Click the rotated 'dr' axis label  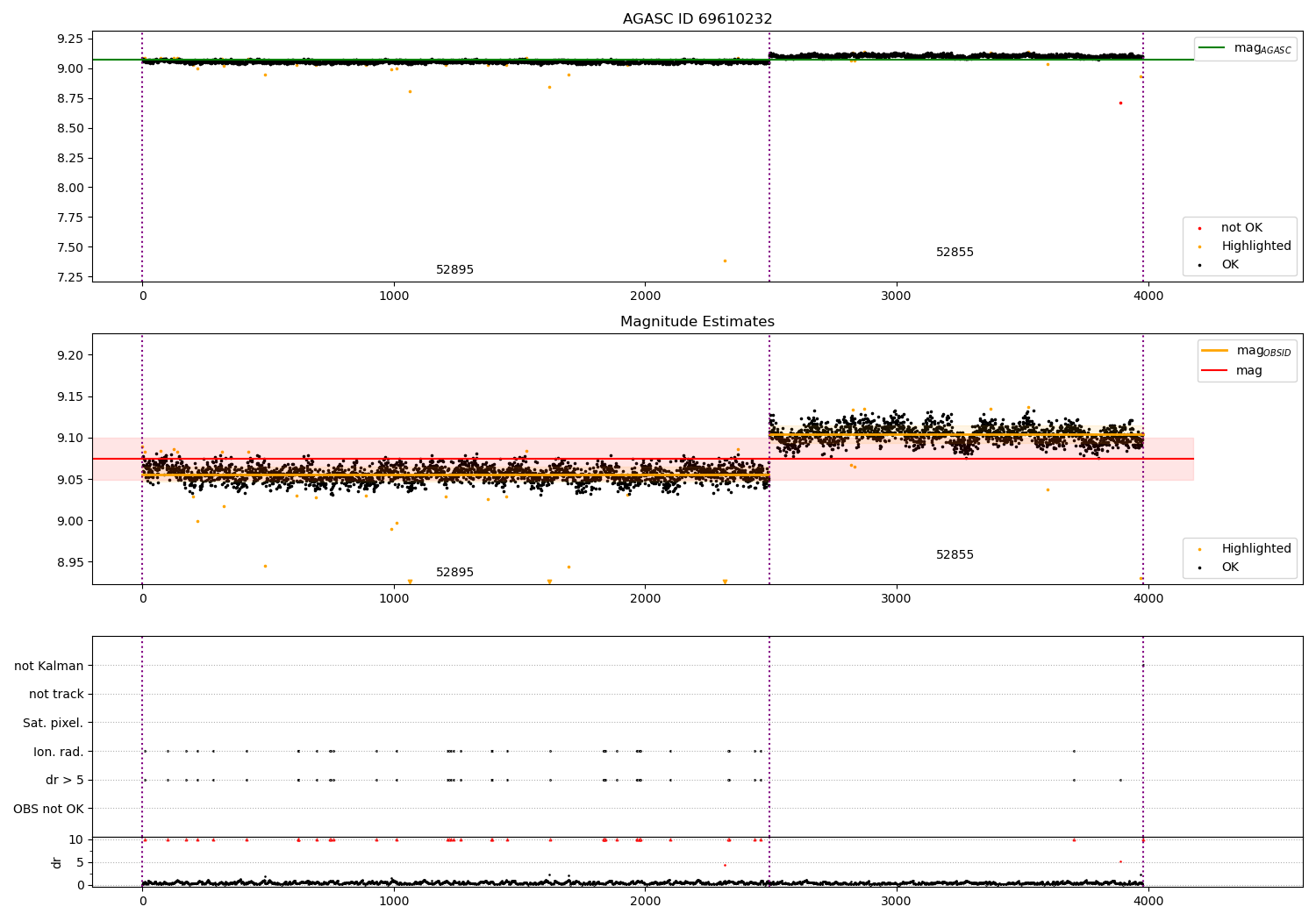[57, 862]
